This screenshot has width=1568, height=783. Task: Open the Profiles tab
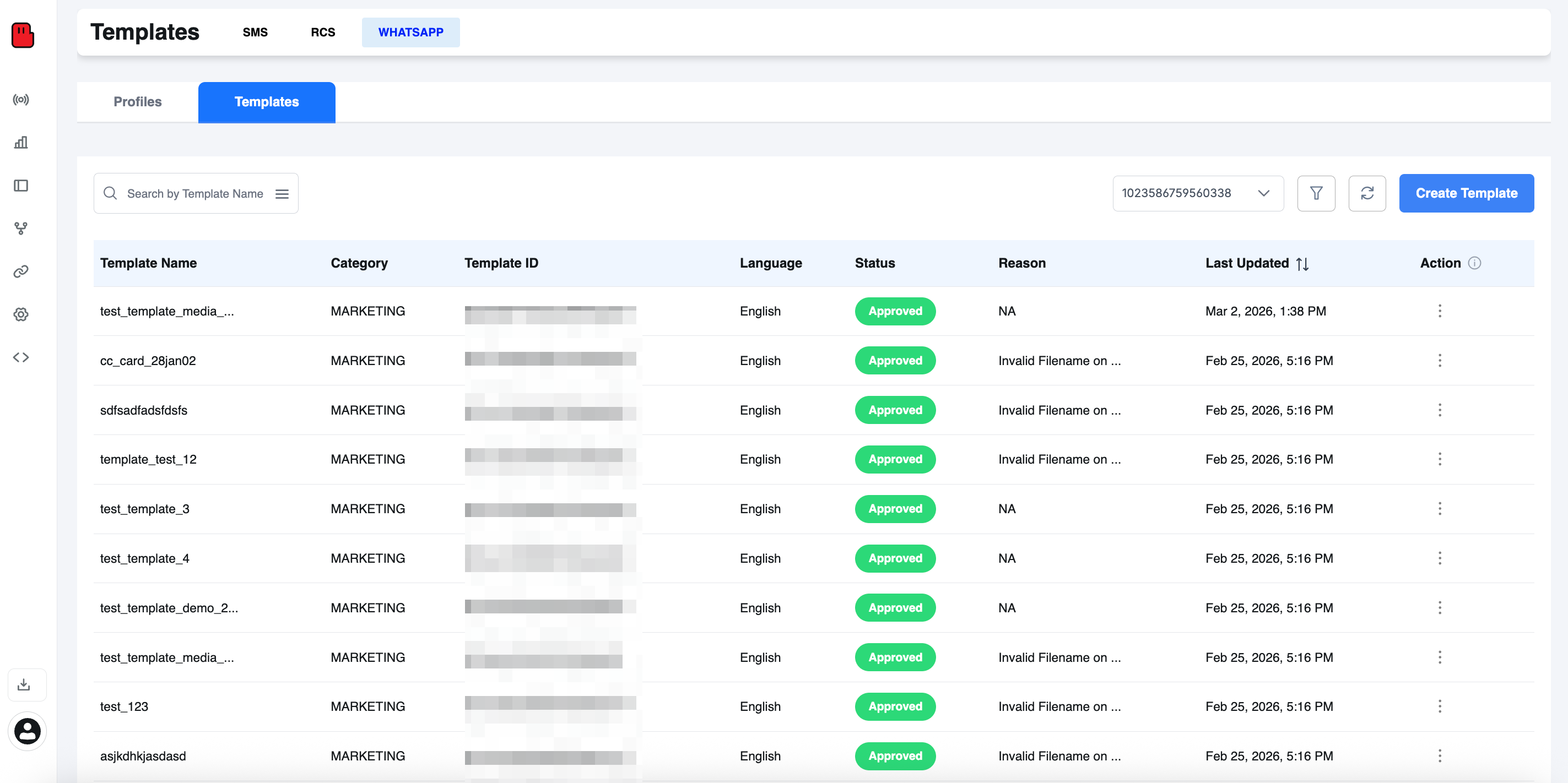pos(138,102)
